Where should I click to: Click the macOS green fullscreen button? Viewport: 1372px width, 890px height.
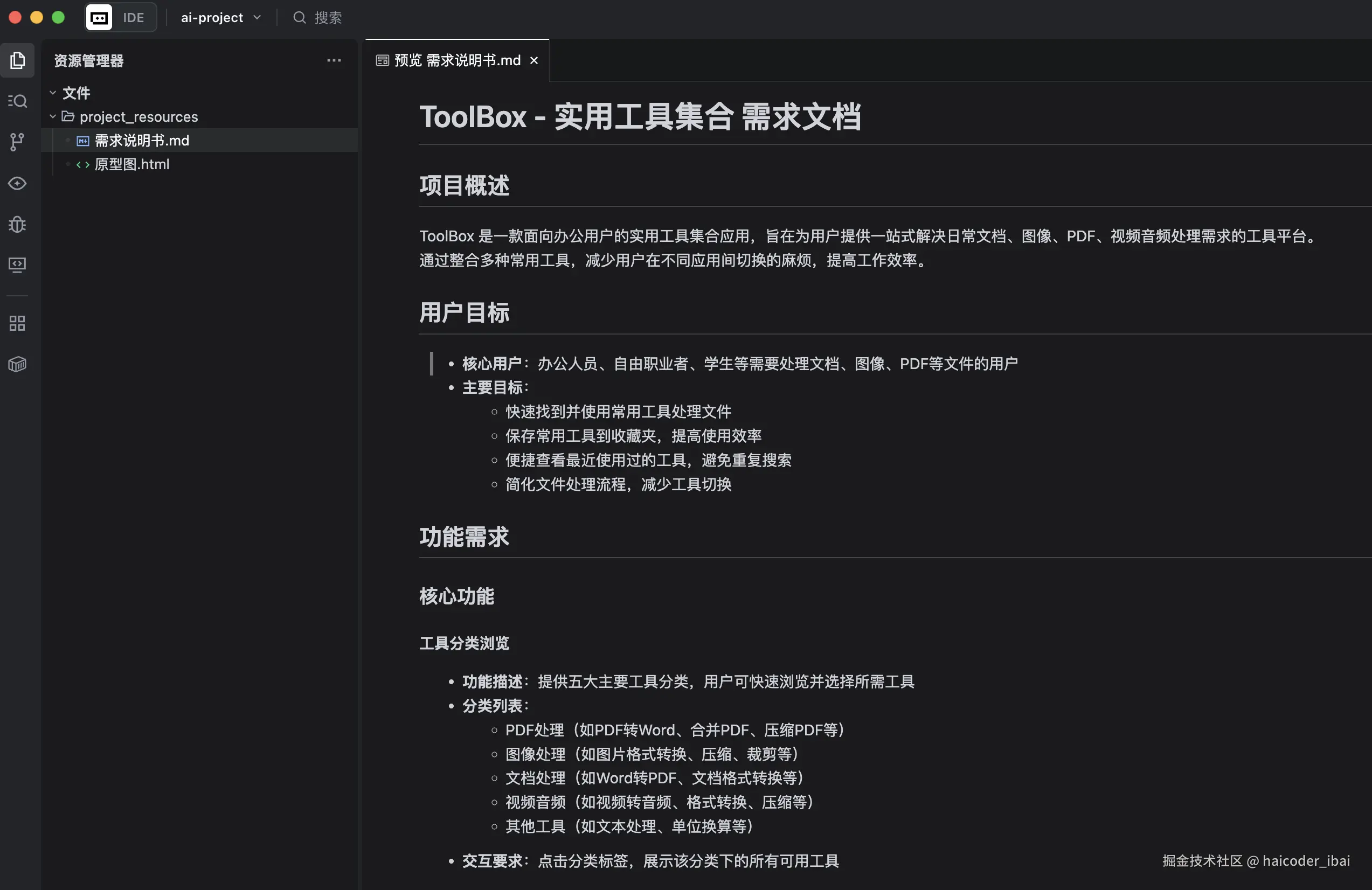coord(58,17)
